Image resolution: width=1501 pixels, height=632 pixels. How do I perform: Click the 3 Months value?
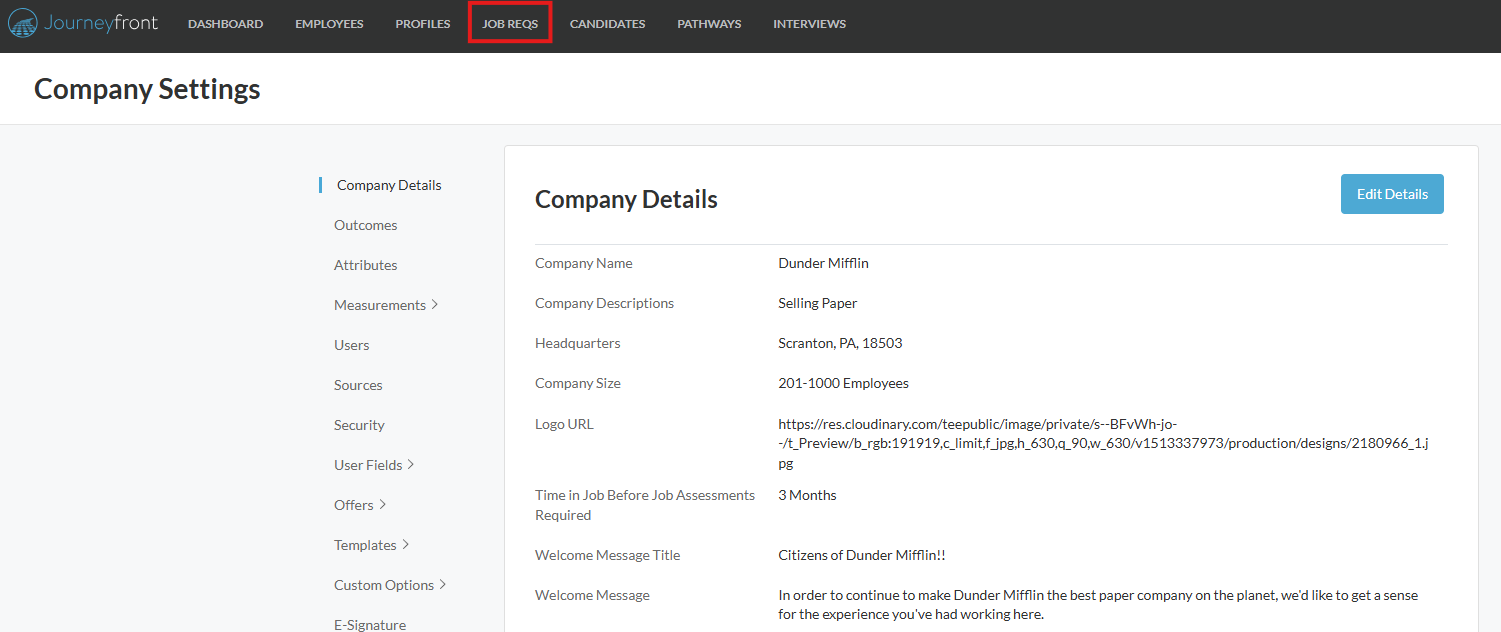(x=807, y=495)
